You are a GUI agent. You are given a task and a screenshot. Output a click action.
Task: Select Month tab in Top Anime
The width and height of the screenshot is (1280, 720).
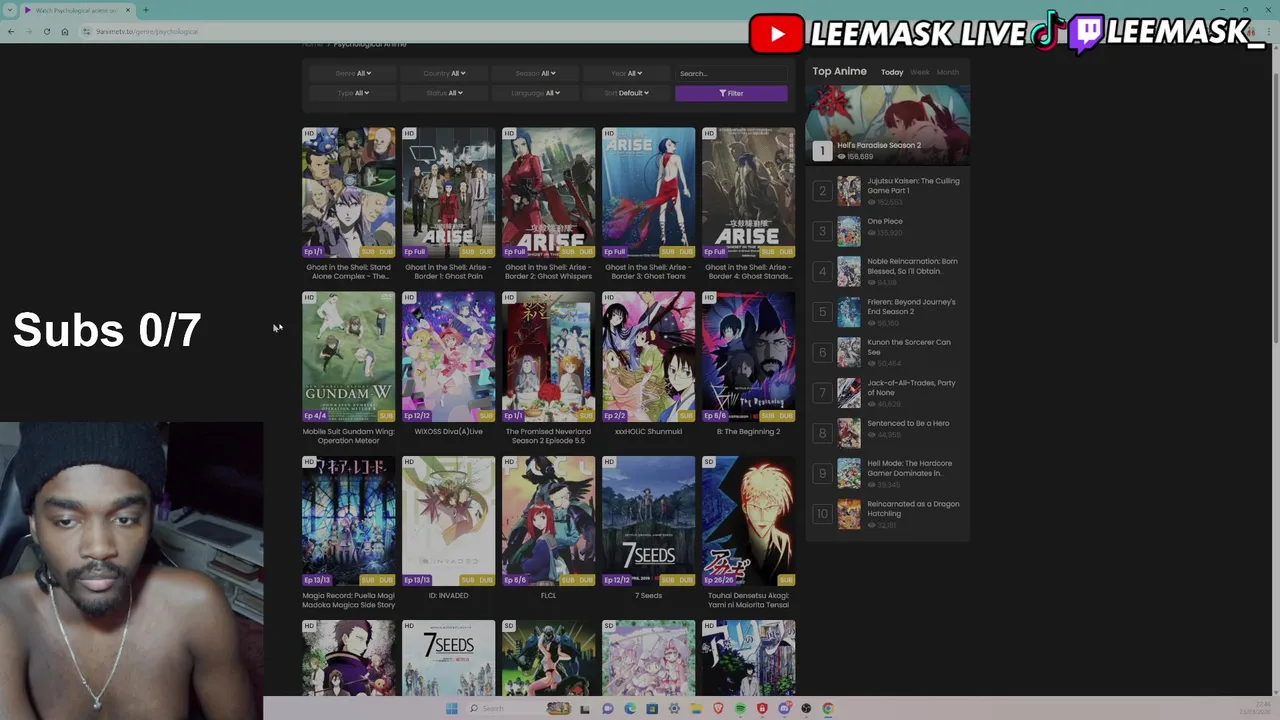[x=948, y=72]
